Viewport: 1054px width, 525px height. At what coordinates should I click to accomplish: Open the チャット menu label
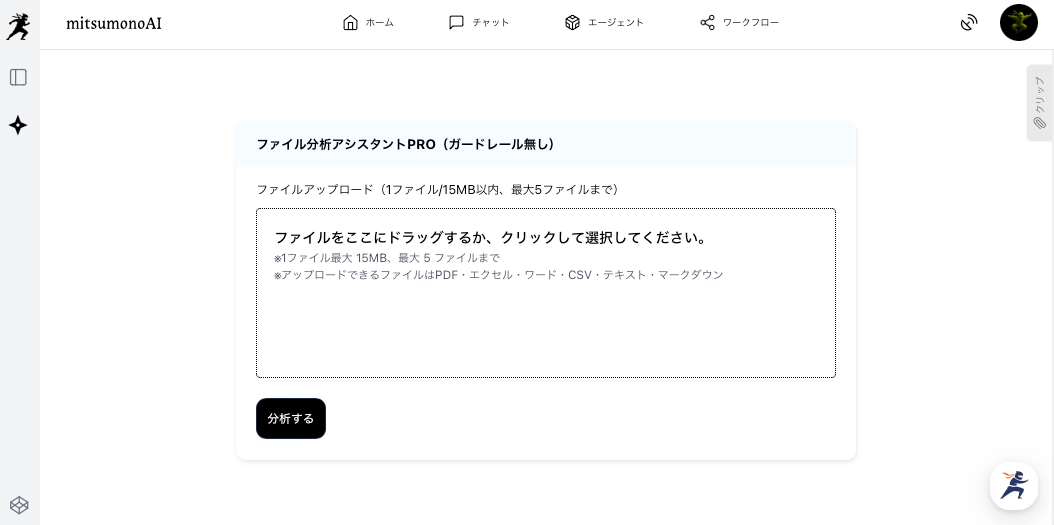point(490,22)
